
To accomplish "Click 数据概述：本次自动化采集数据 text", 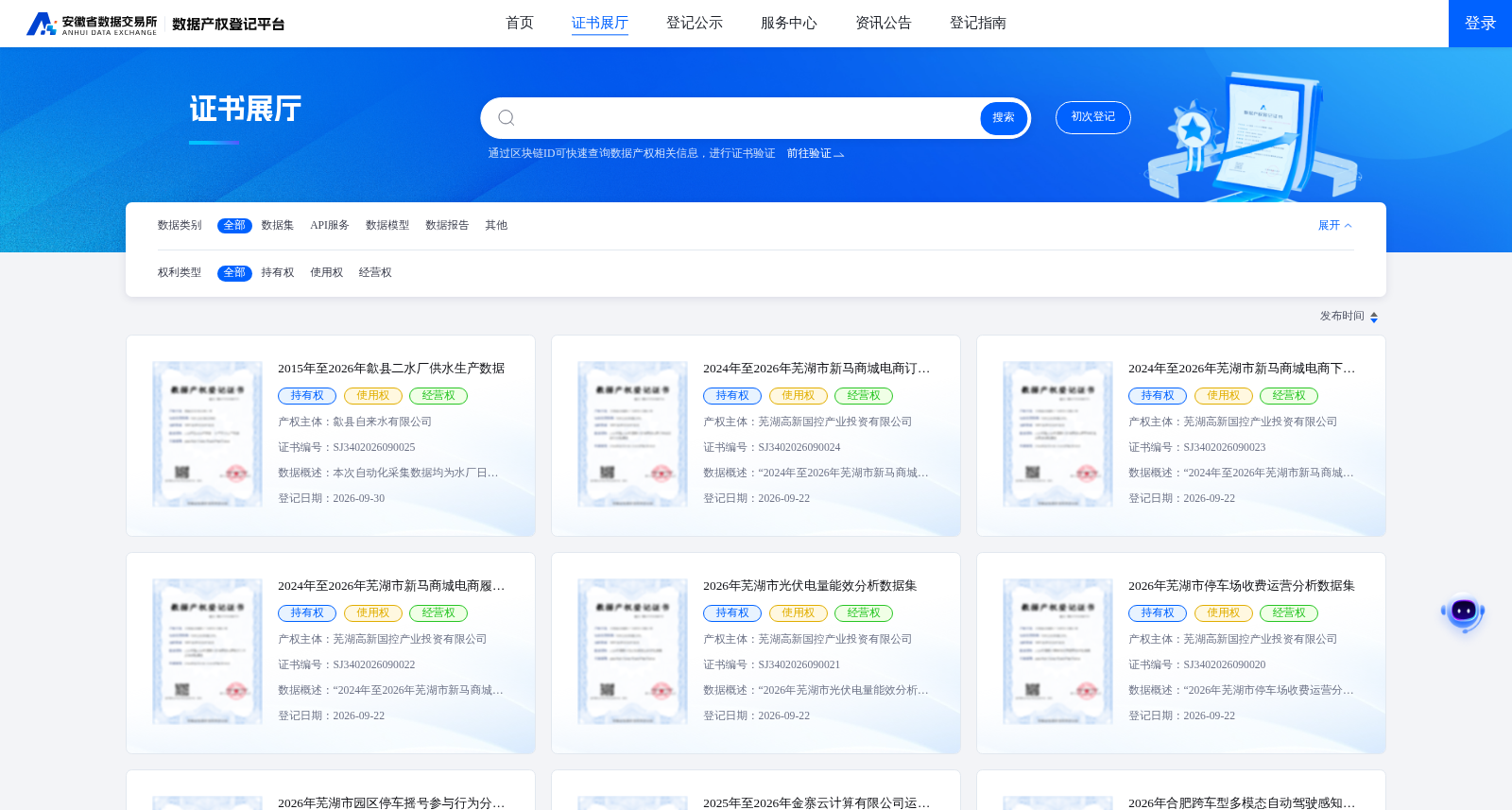I will 388,474.
